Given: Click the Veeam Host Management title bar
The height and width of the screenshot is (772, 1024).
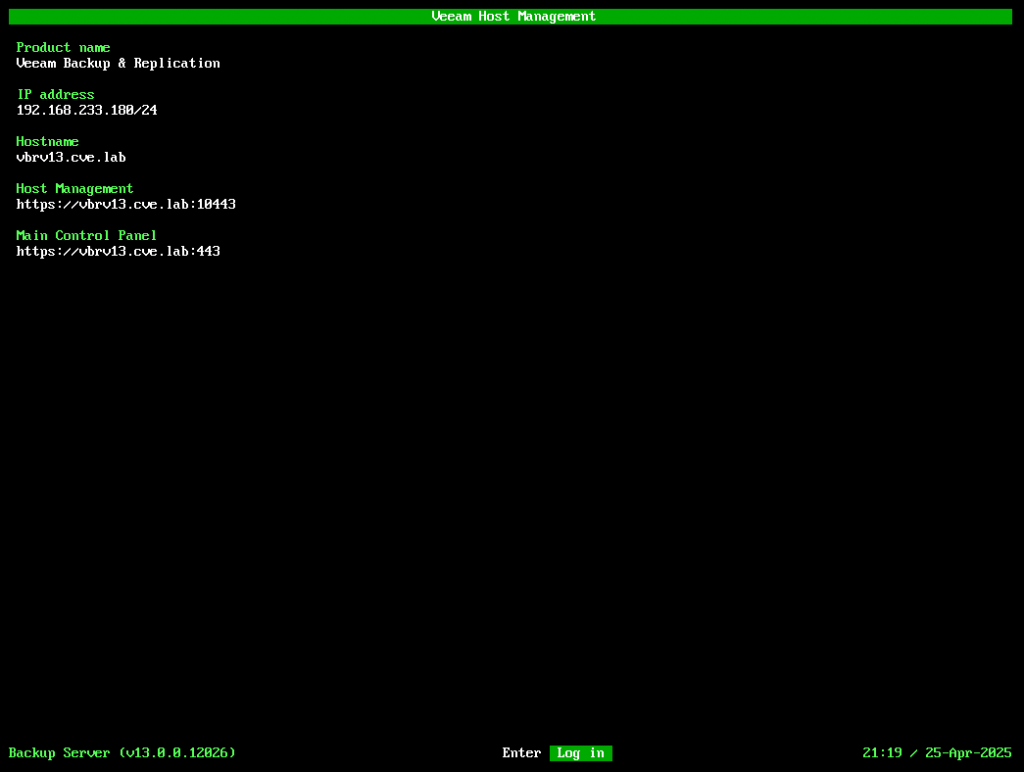Looking at the screenshot, I should [x=512, y=16].
